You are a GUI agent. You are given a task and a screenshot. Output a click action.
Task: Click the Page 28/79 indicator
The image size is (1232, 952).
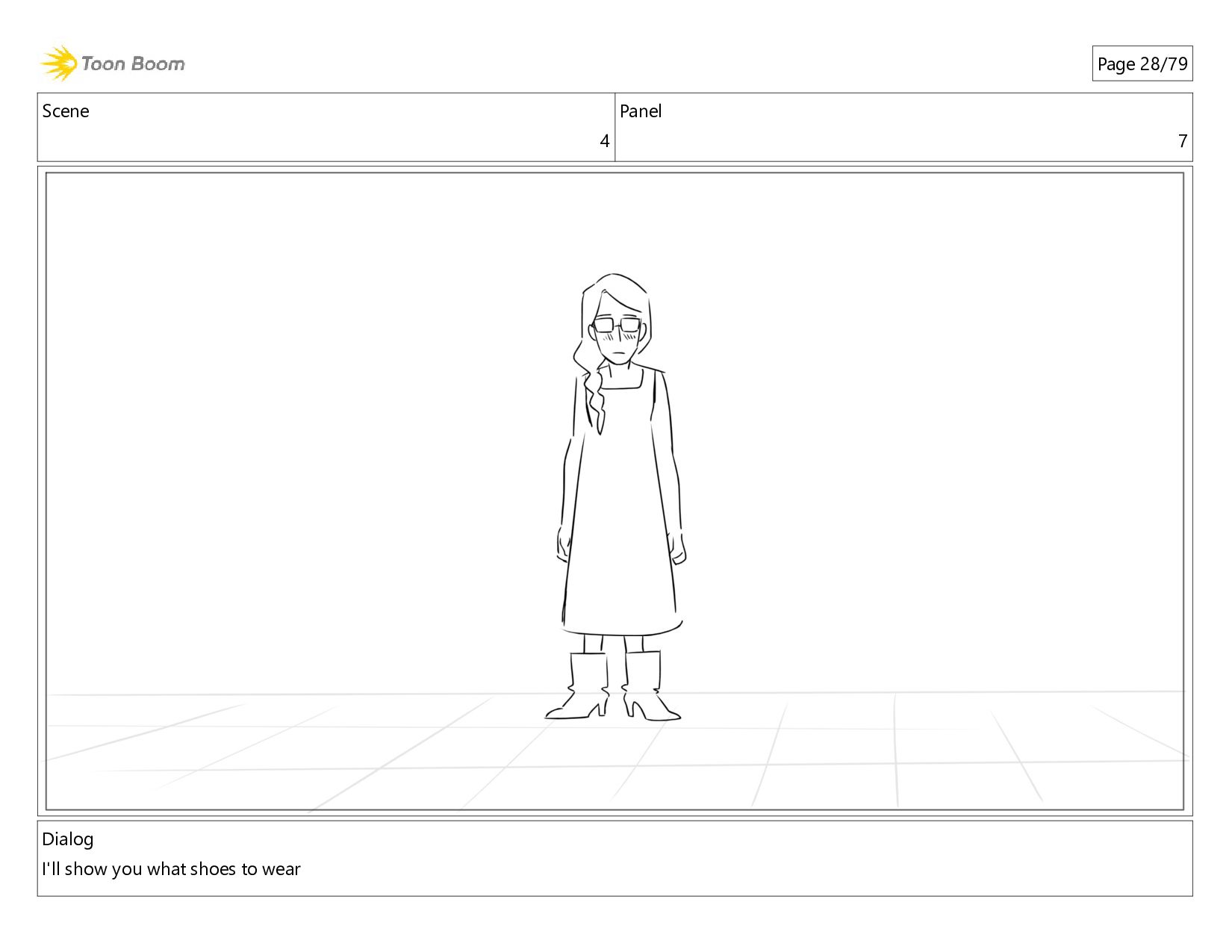[x=1142, y=64]
